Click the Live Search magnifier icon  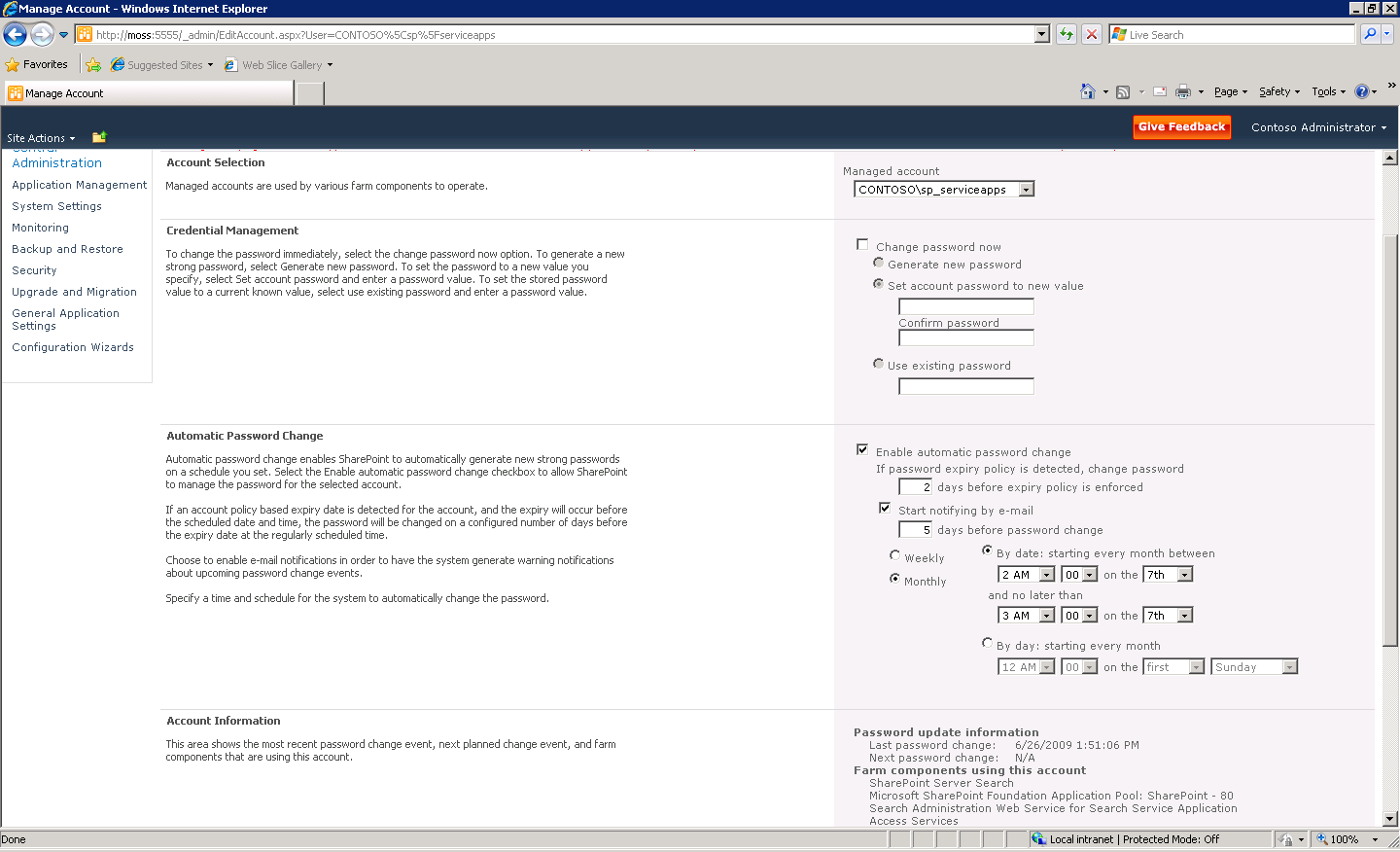point(1370,34)
